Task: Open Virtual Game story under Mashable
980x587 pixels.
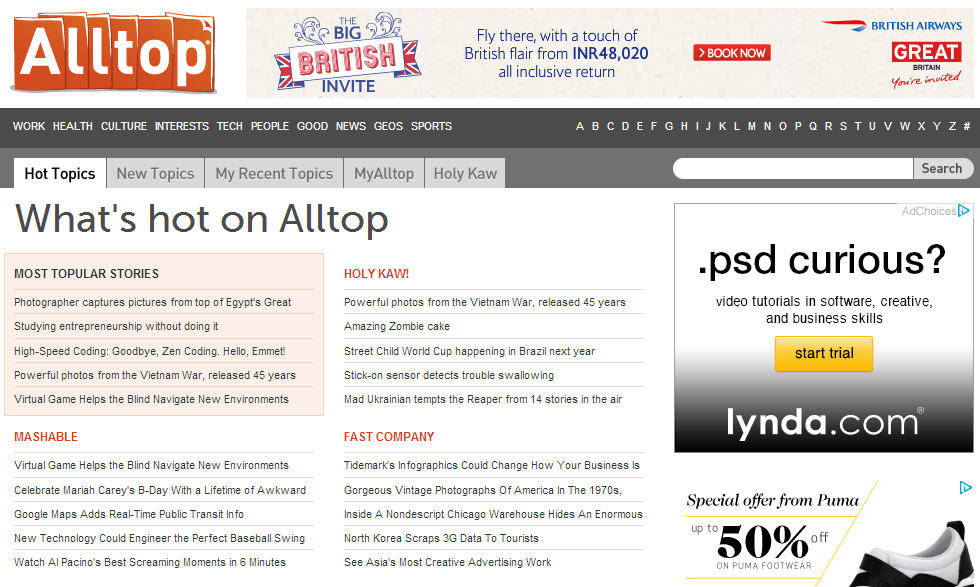Action: click(151, 466)
